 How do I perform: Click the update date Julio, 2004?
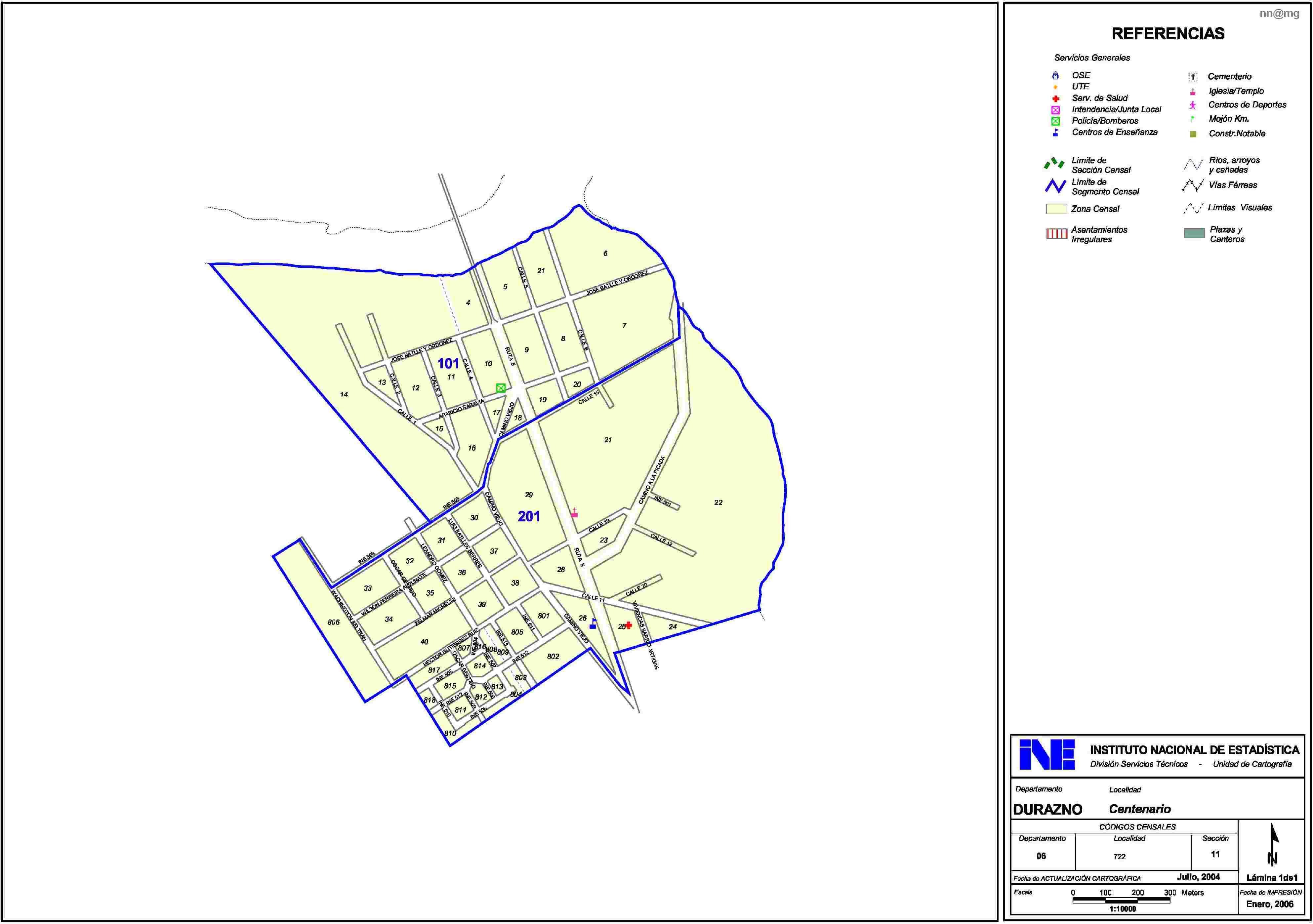[1199, 876]
